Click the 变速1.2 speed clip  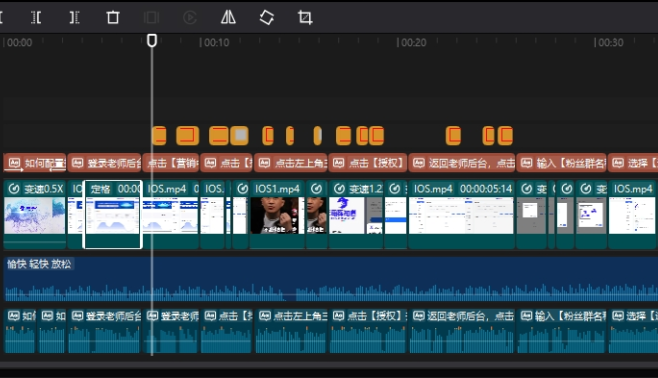tap(356, 214)
